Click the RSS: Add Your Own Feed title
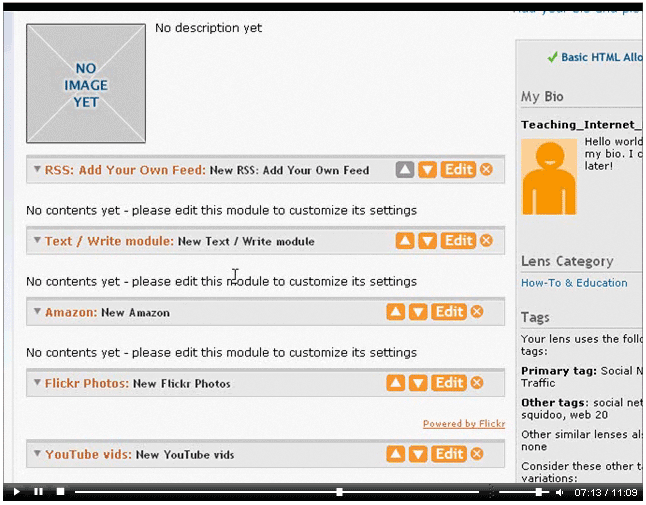 point(125,170)
